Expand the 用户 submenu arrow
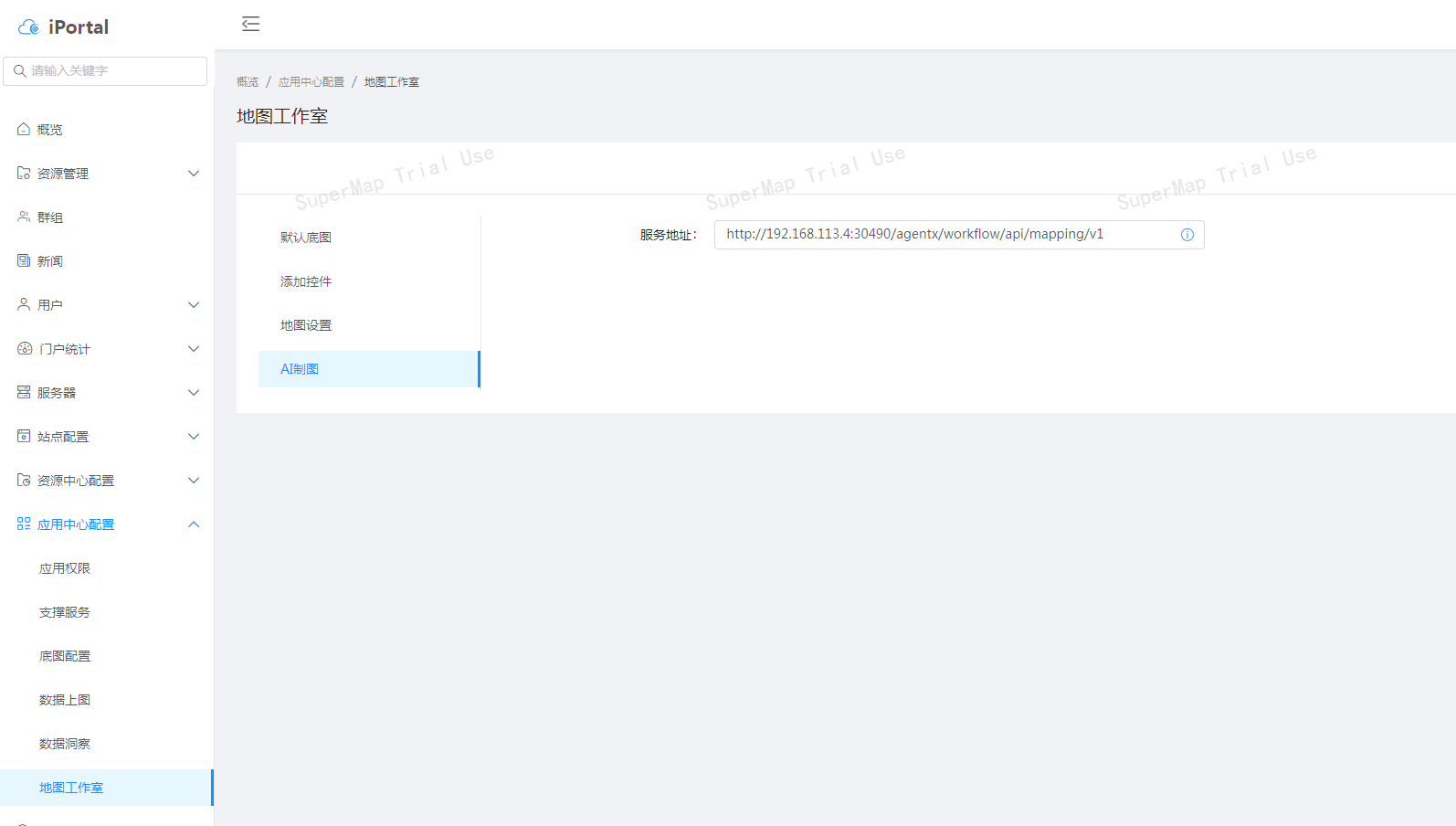 coord(194,305)
